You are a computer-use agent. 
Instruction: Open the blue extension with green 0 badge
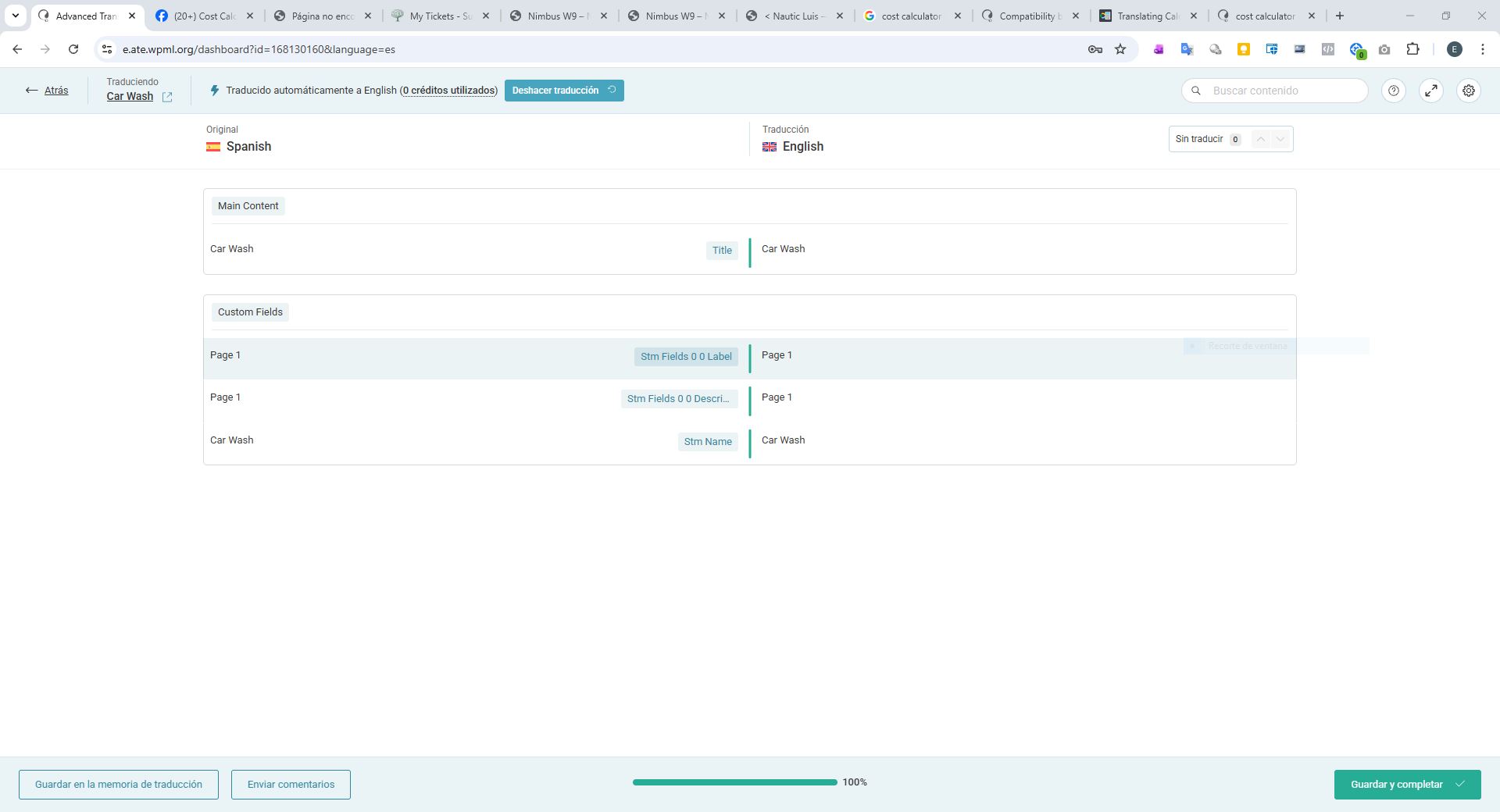pyautogui.click(x=1356, y=50)
